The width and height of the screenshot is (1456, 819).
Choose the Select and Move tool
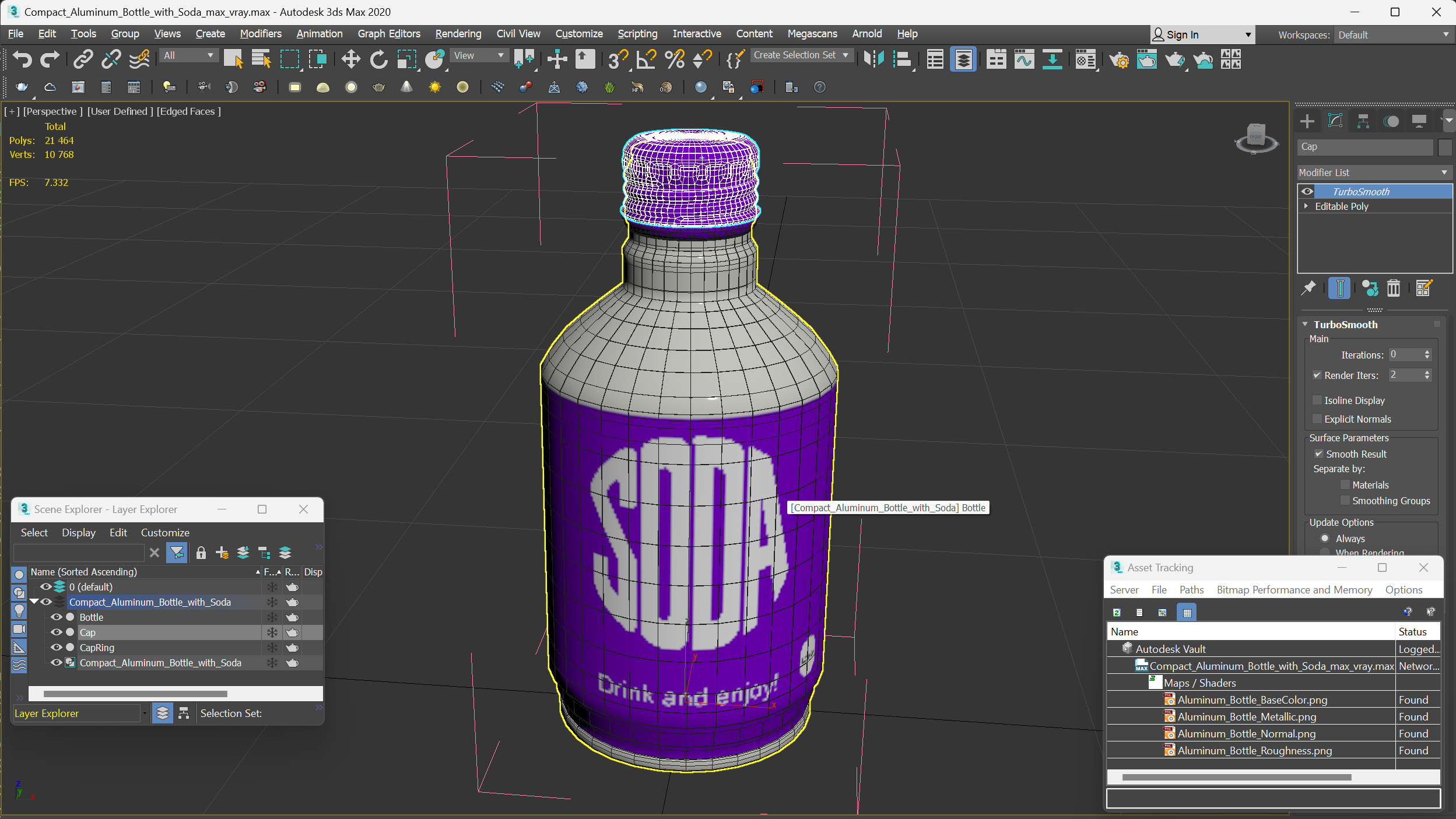(350, 59)
